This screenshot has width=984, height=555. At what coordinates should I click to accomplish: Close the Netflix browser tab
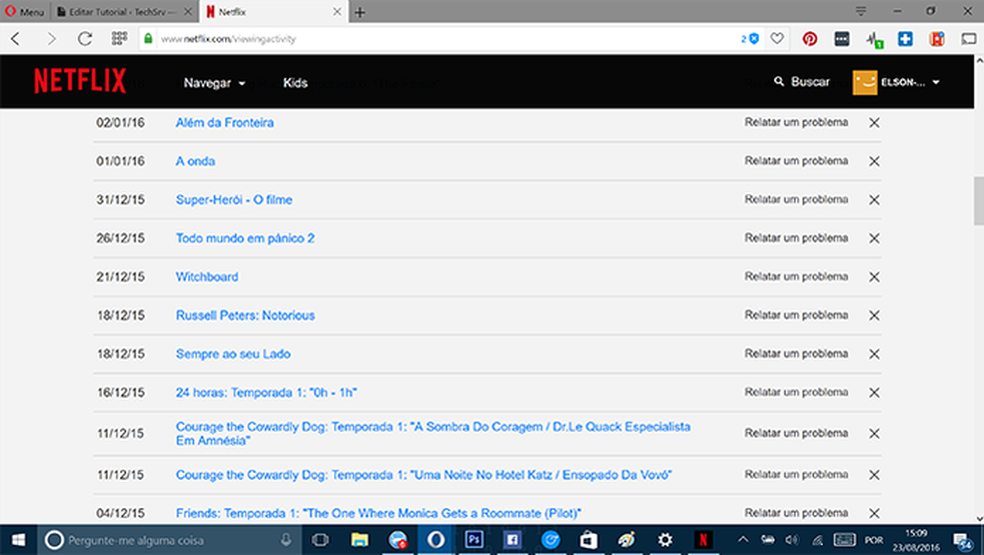[x=337, y=11]
